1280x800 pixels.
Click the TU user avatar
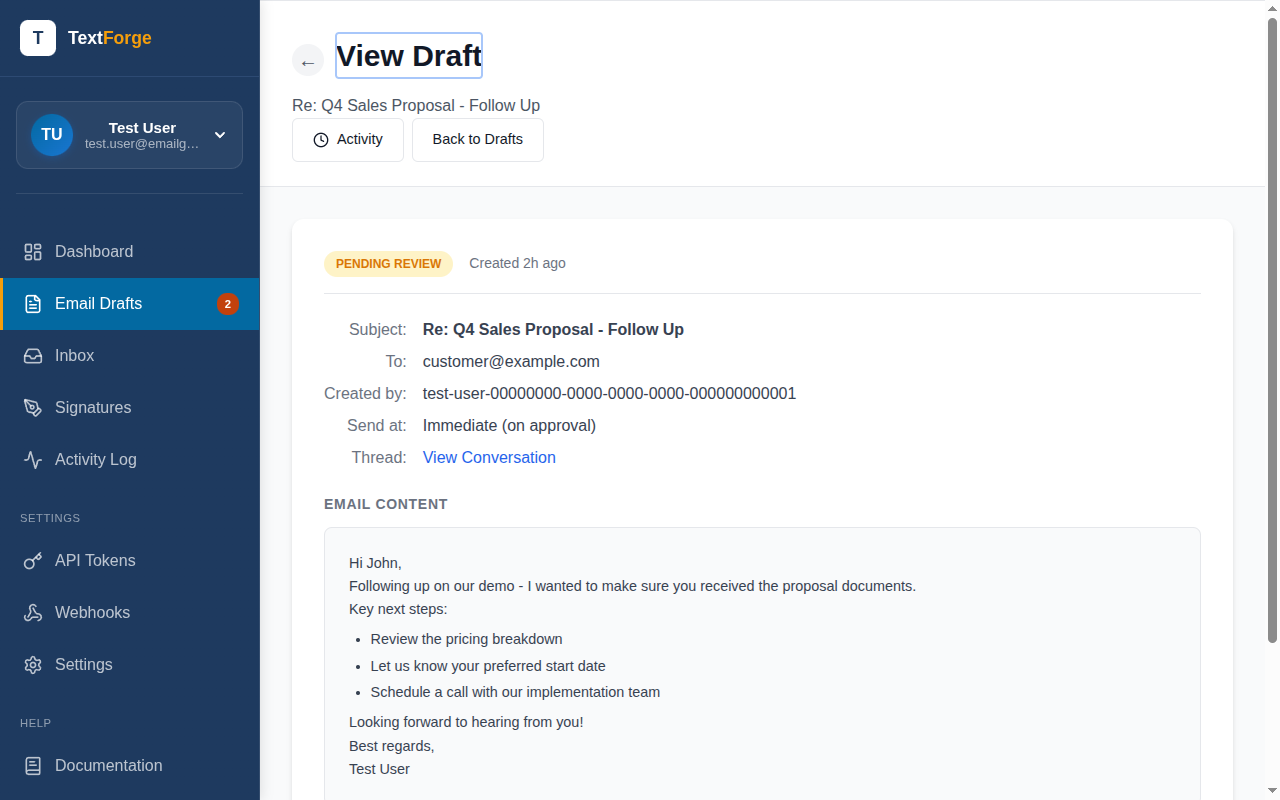pyautogui.click(x=52, y=135)
